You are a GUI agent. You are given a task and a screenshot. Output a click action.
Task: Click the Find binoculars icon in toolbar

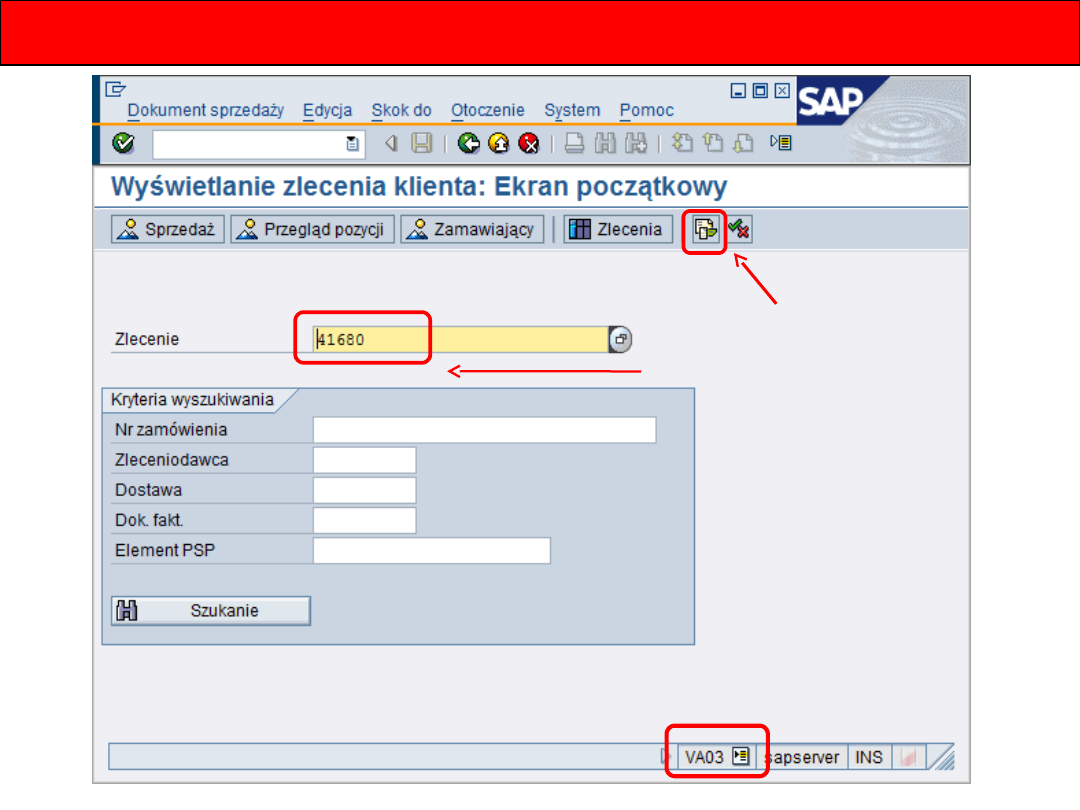605,143
